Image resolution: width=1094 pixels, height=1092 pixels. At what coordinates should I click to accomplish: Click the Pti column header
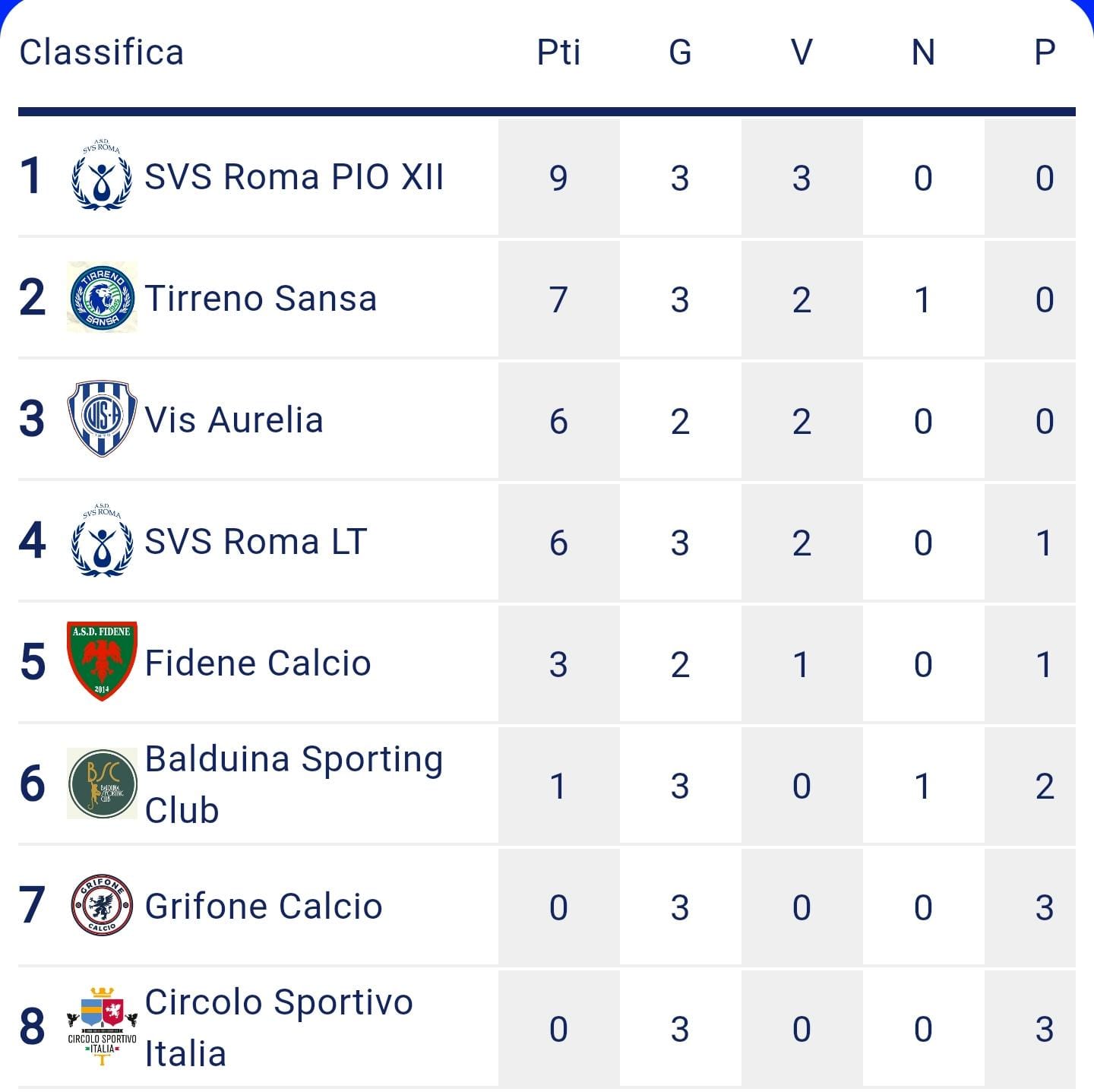click(558, 52)
